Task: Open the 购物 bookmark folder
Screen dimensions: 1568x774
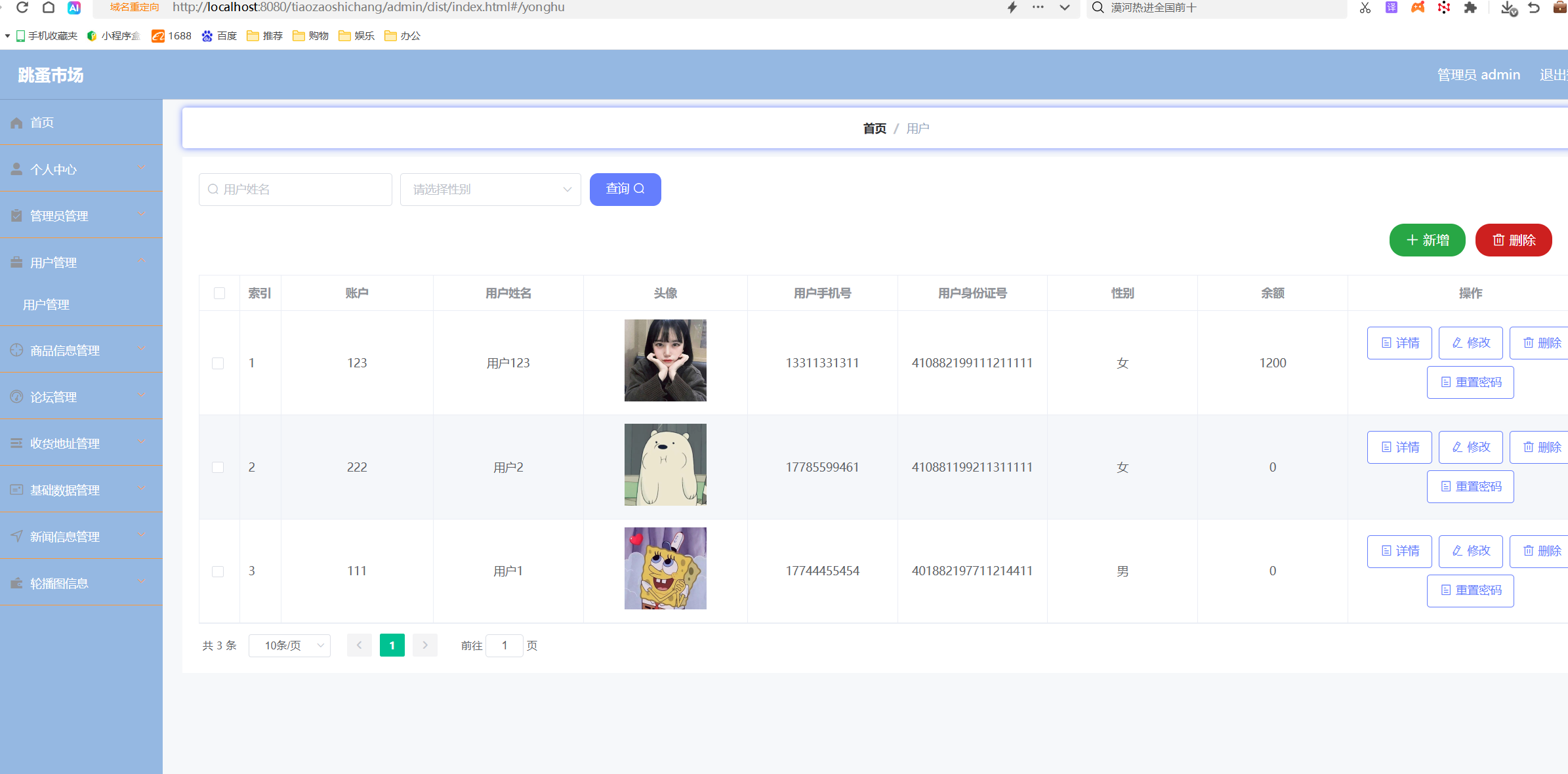Action: pyautogui.click(x=311, y=35)
